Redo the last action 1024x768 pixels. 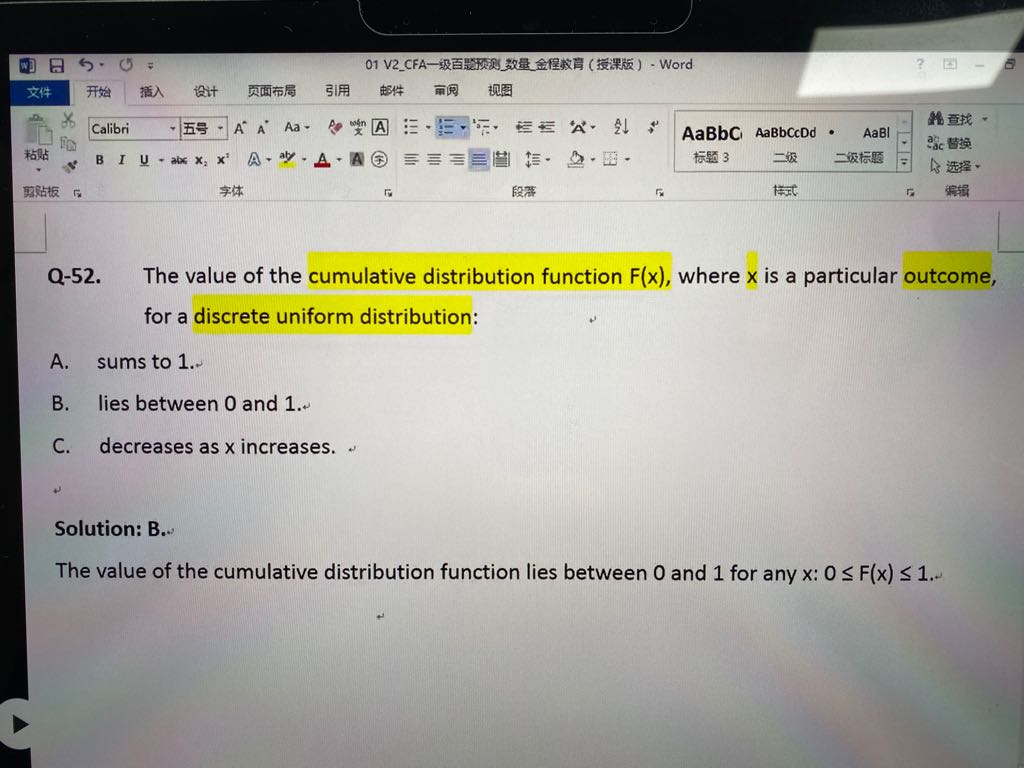point(126,65)
